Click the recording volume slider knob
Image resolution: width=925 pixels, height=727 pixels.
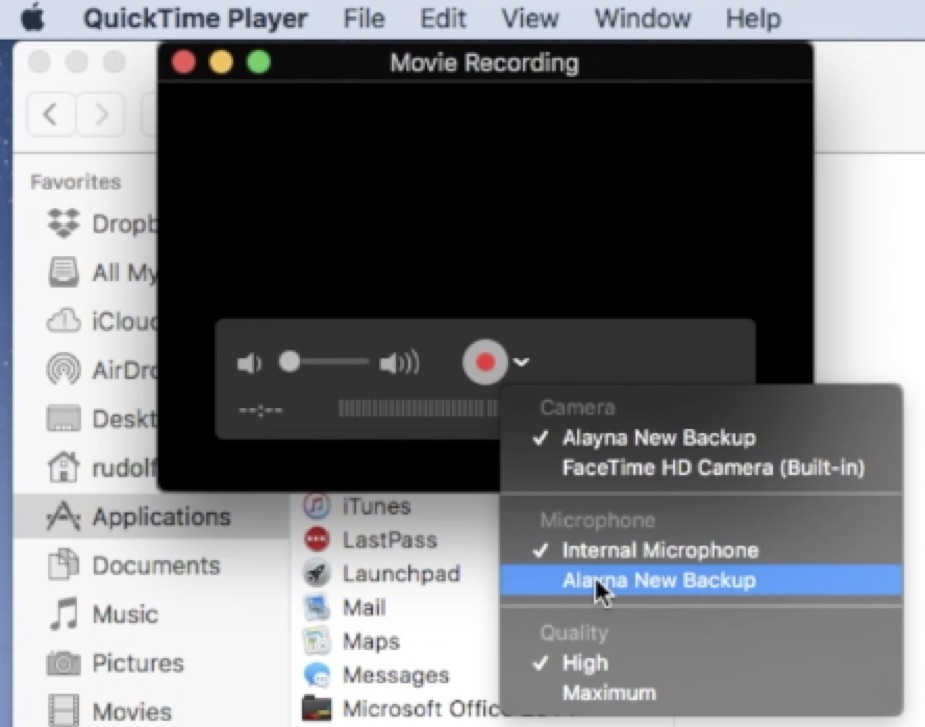click(x=290, y=362)
